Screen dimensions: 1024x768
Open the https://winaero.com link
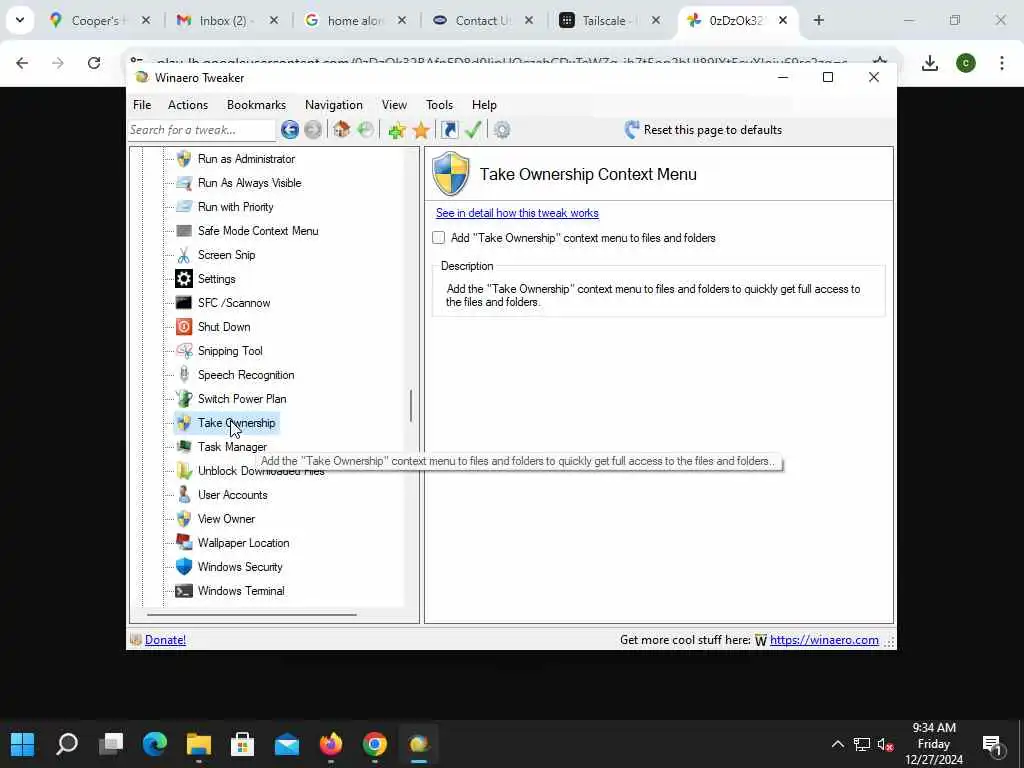coord(824,640)
